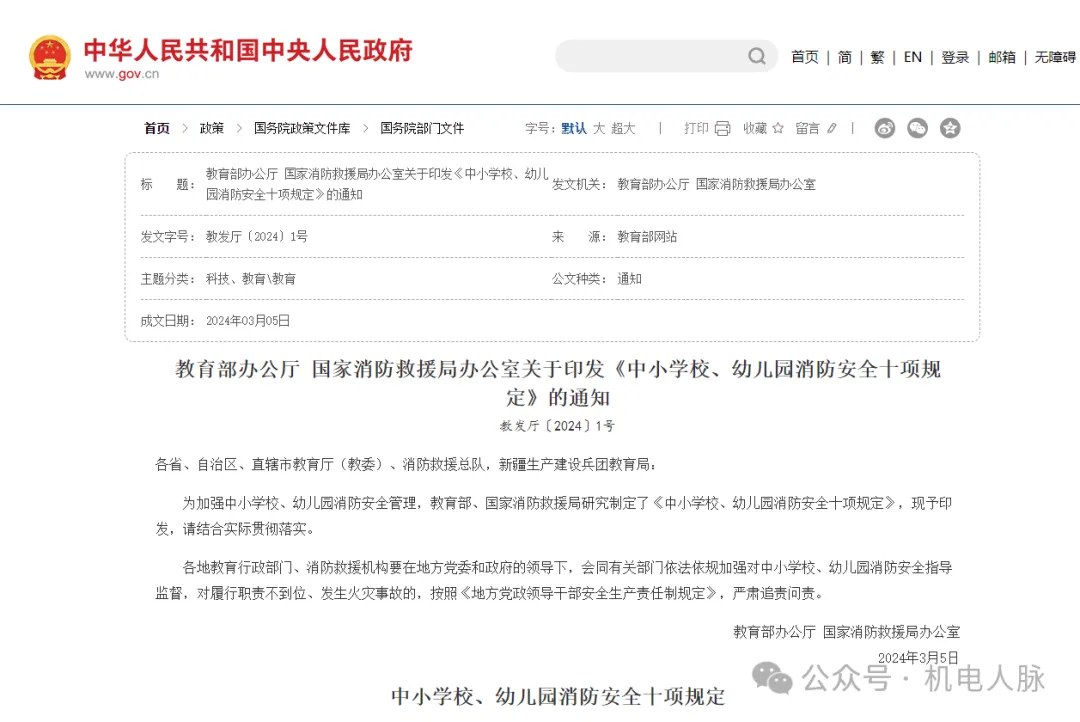
Task: Select the 默认 font size option
Action: click(x=572, y=128)
